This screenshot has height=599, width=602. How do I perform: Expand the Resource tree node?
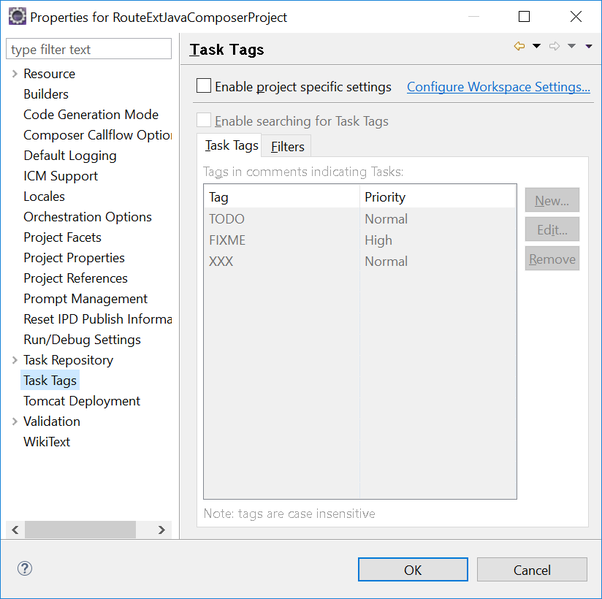pos(15,73)
